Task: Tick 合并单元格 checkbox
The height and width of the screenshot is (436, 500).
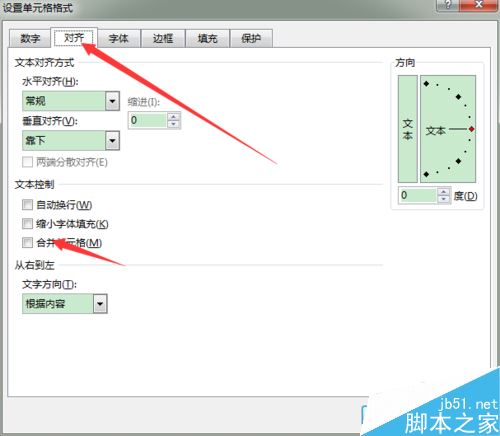Action: pyautogui.click(x=27, y=242)
